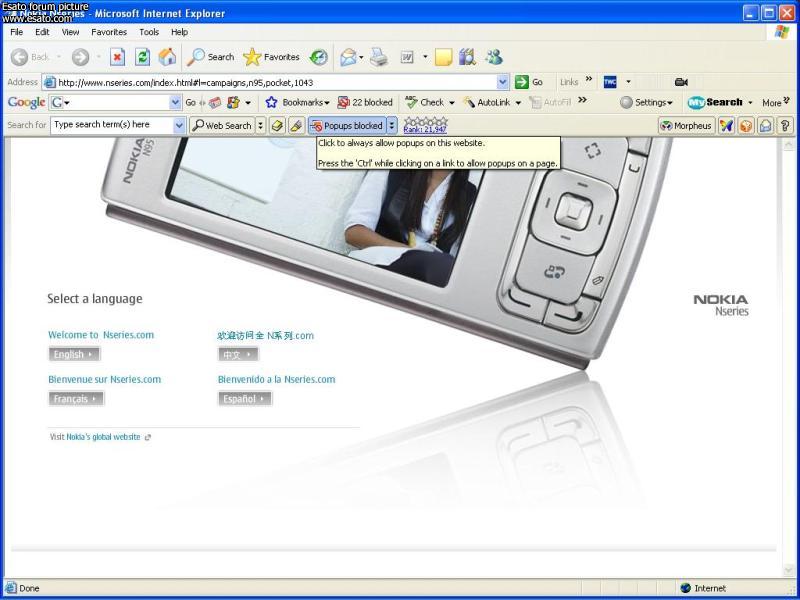Expand the Search for terms dropdown
Screen dimensions: 800x600
[179, 126]
